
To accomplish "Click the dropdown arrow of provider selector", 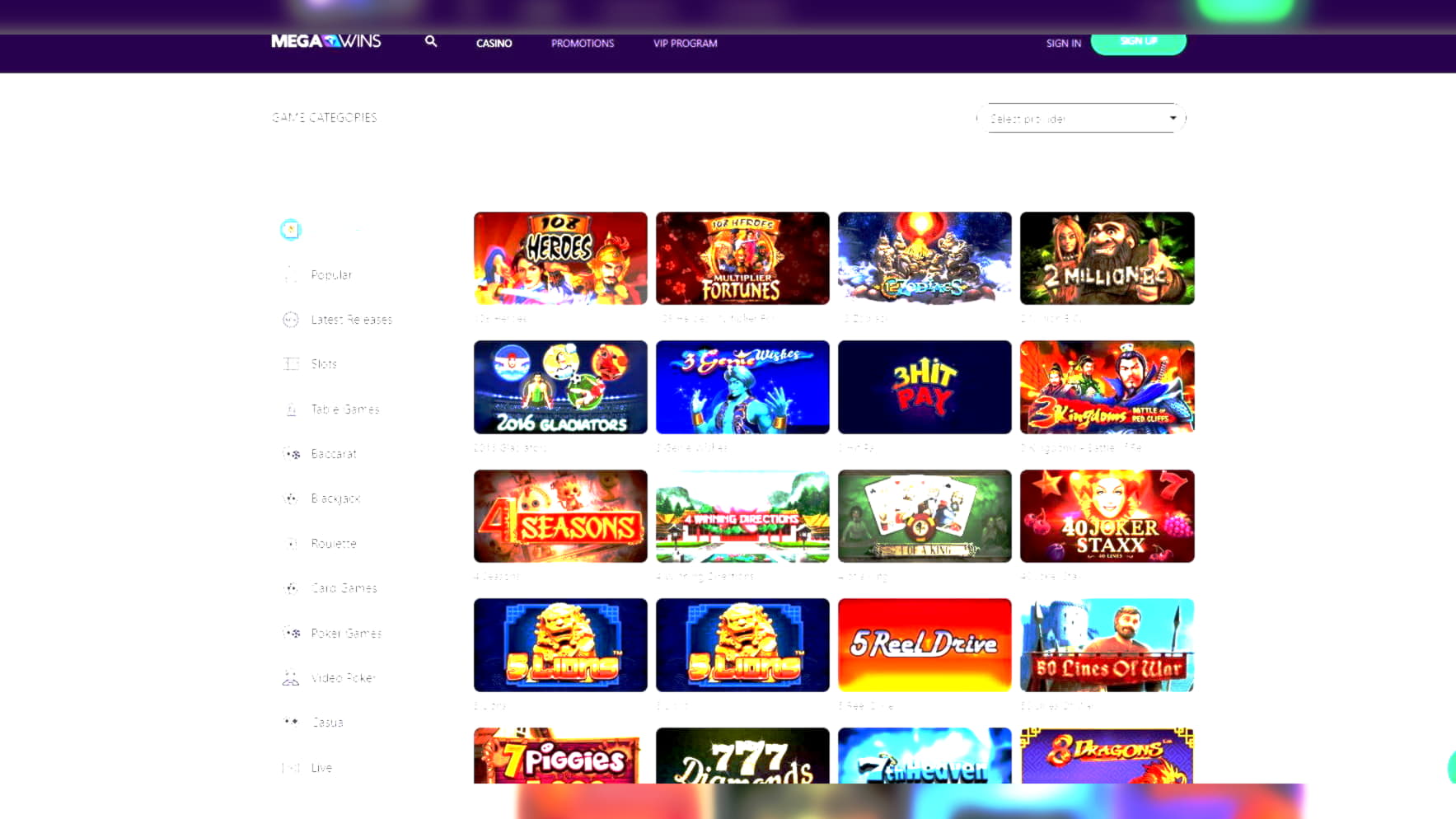I will tap(1173, 118).
